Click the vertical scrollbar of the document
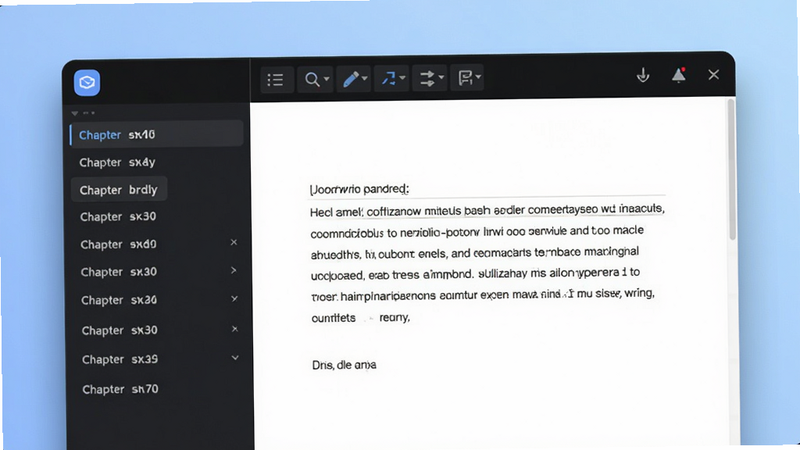 pos(732,169)
